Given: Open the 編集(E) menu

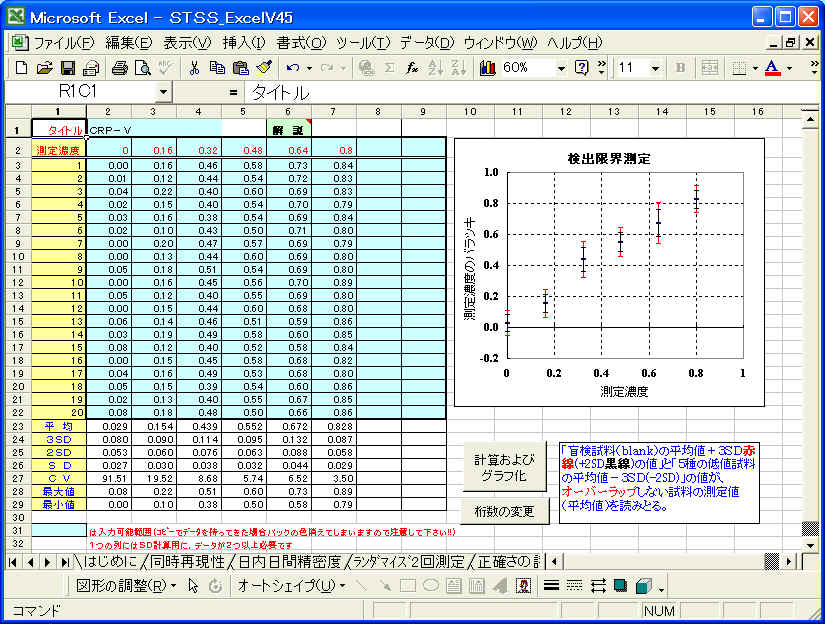Looking at the screenshot, I should pos(128,43).
